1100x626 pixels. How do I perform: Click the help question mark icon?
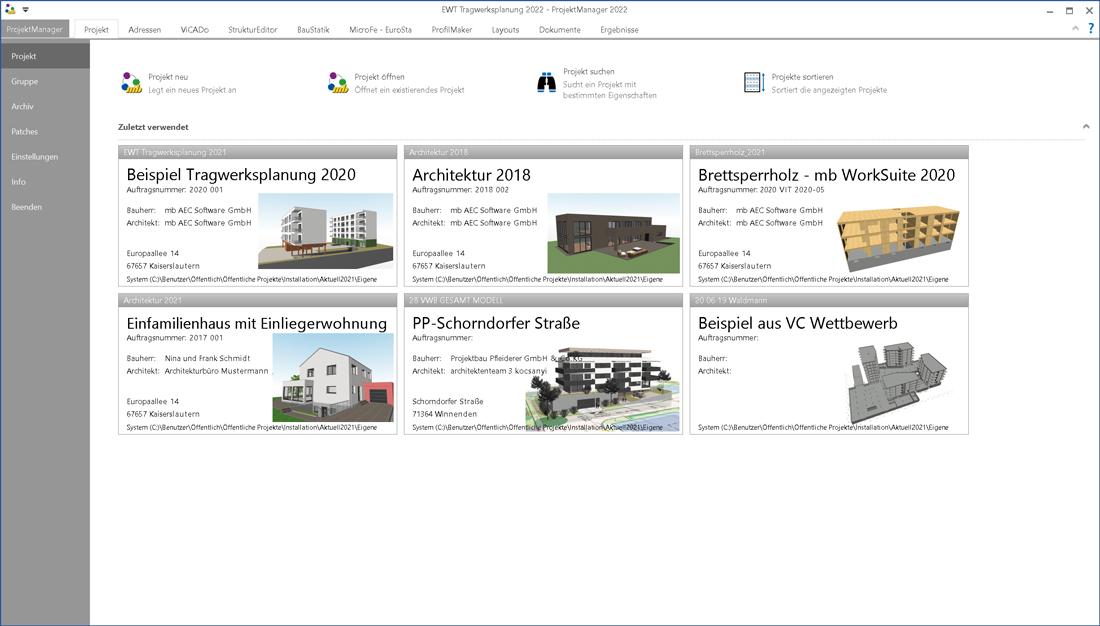click(x=1091, y=29)
